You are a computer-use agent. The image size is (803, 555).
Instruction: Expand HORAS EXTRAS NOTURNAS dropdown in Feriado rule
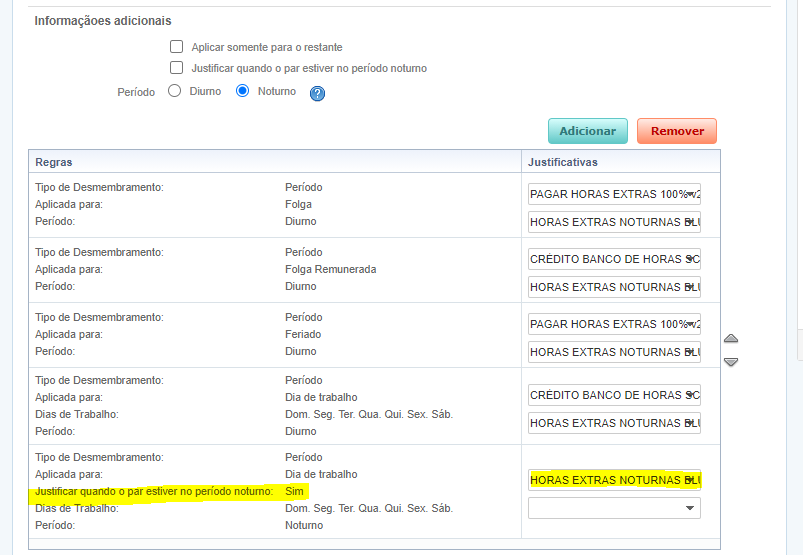point(614,352)
